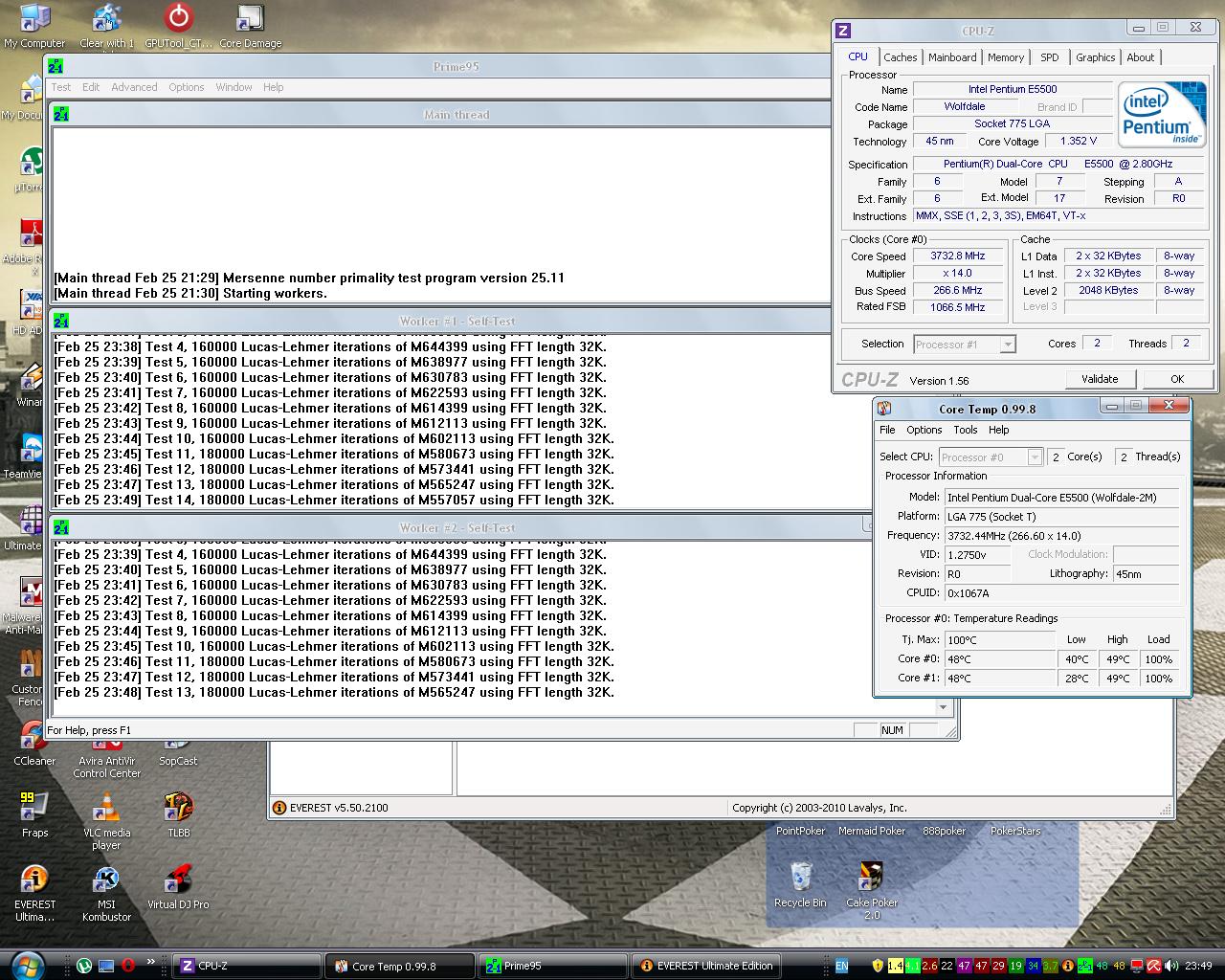The image size is (1225, 980).
Task: Launch Cake Poker 2.0 shortcut
Action: coord(872,878)
